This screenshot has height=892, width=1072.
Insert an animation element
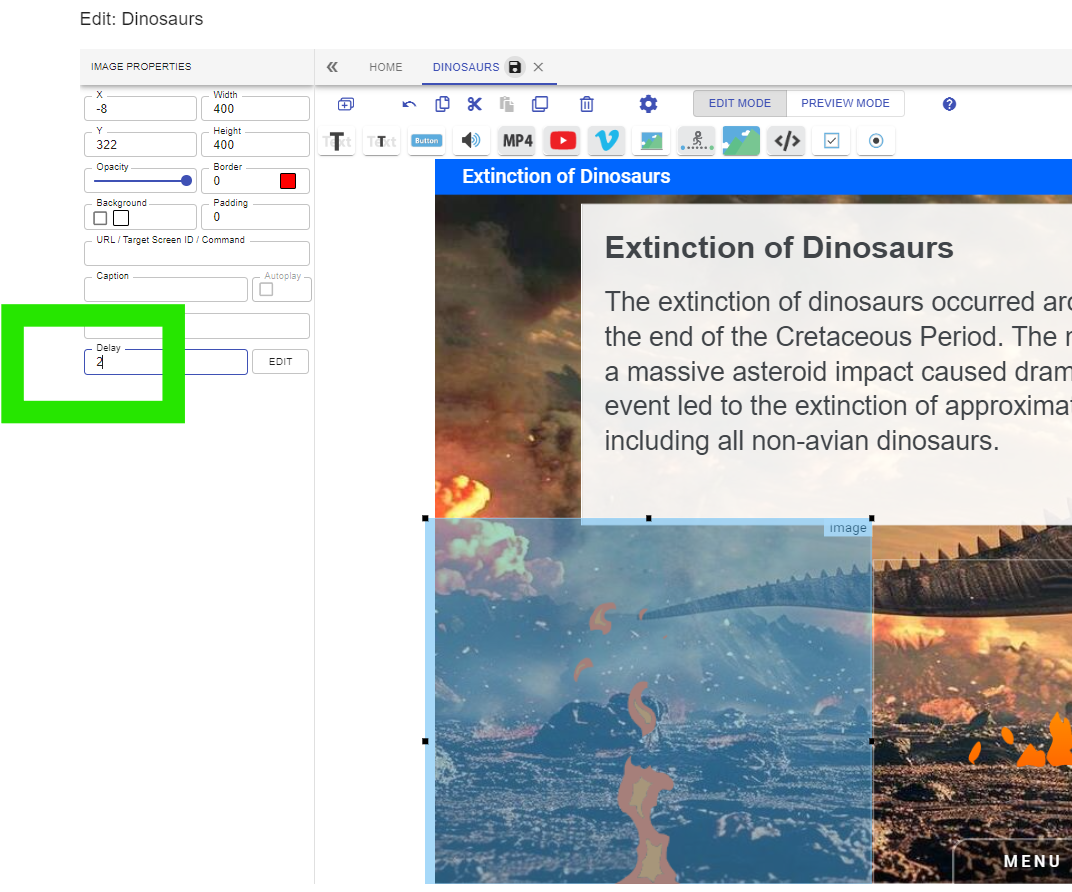coord(697,141)
